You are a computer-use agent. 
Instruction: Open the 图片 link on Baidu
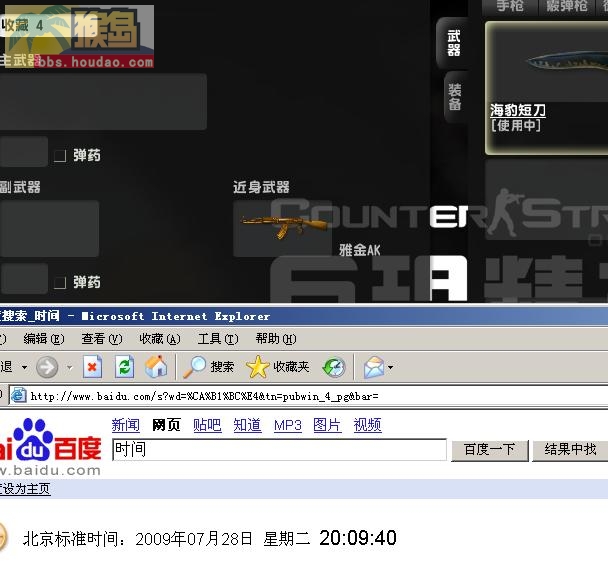tap(327, 425)
